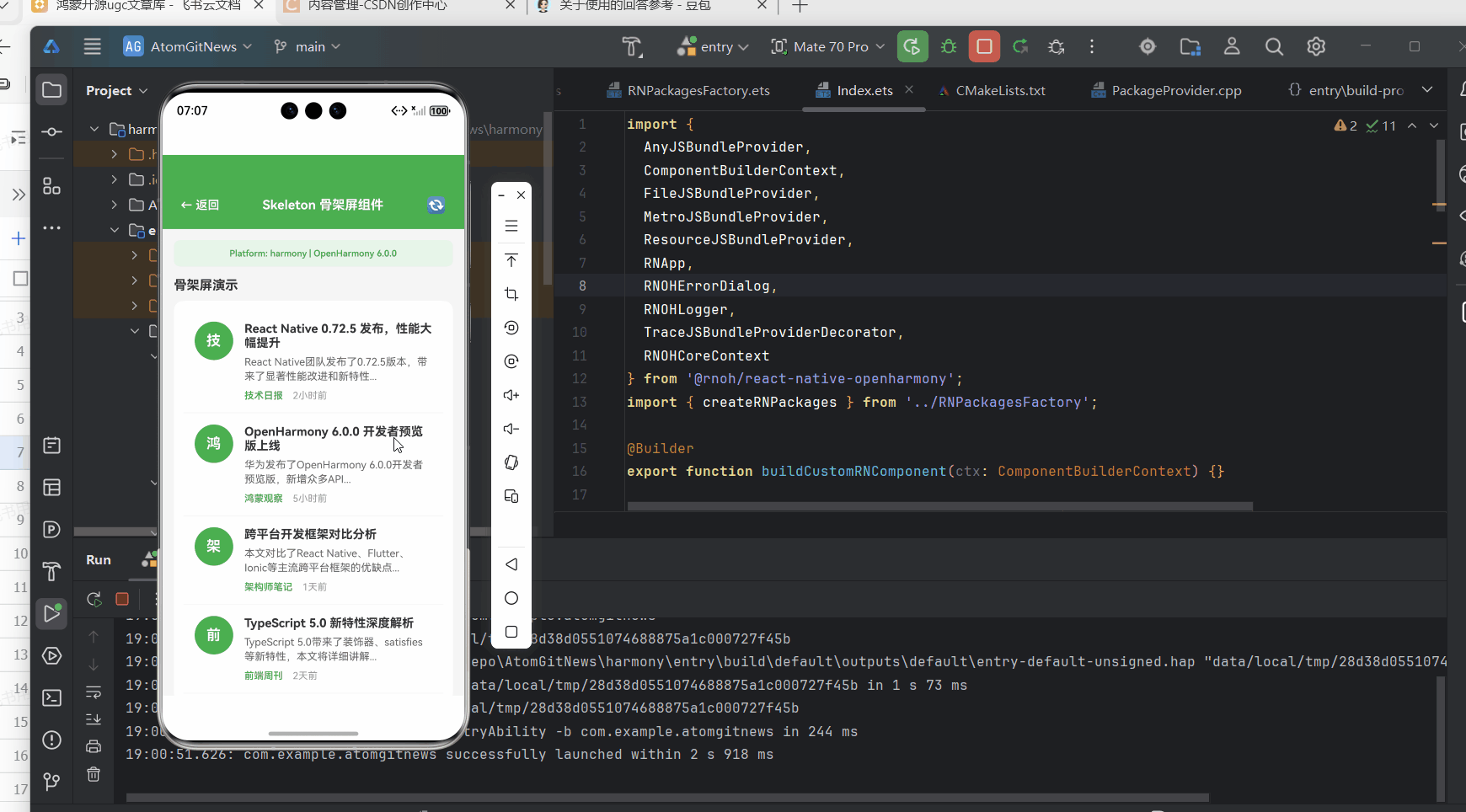Open the Git version control tool window
Image resolution: width=1466 pixels, height=812 pixels.
tap(52, 782)
